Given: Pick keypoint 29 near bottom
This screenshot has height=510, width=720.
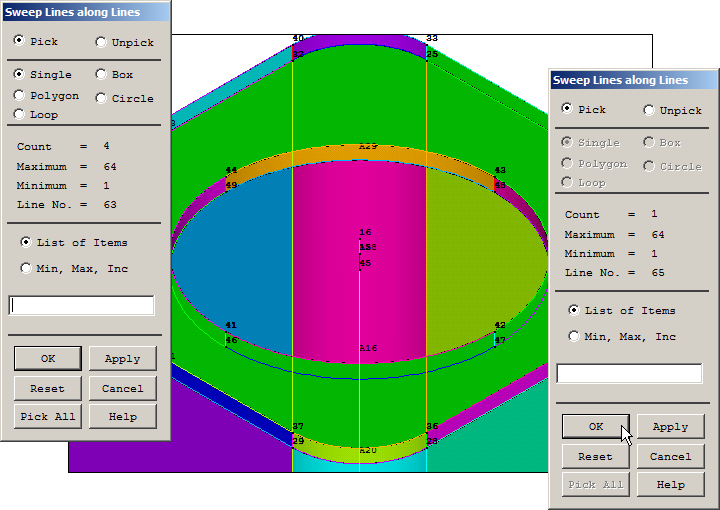Looking at the screenshot, I should pyautogui.click(x=298, y=441).
